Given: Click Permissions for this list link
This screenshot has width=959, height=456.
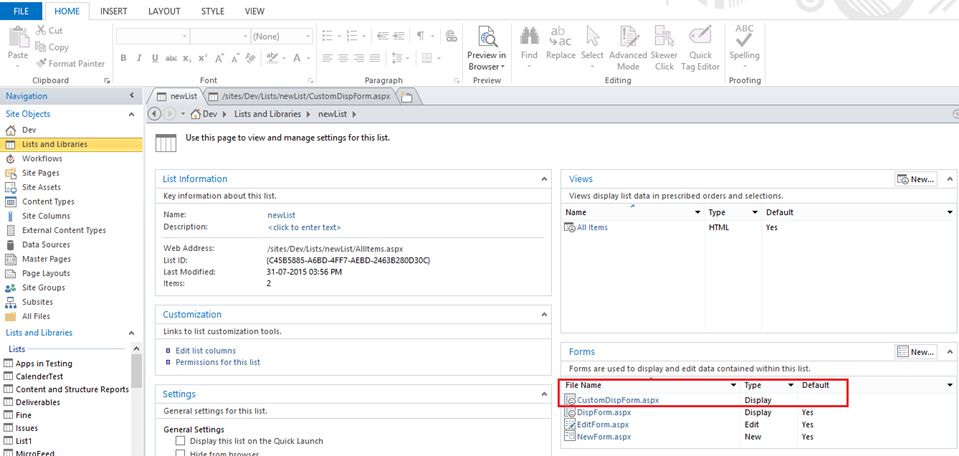Looking at the screenshot, I should click(218, 362).
